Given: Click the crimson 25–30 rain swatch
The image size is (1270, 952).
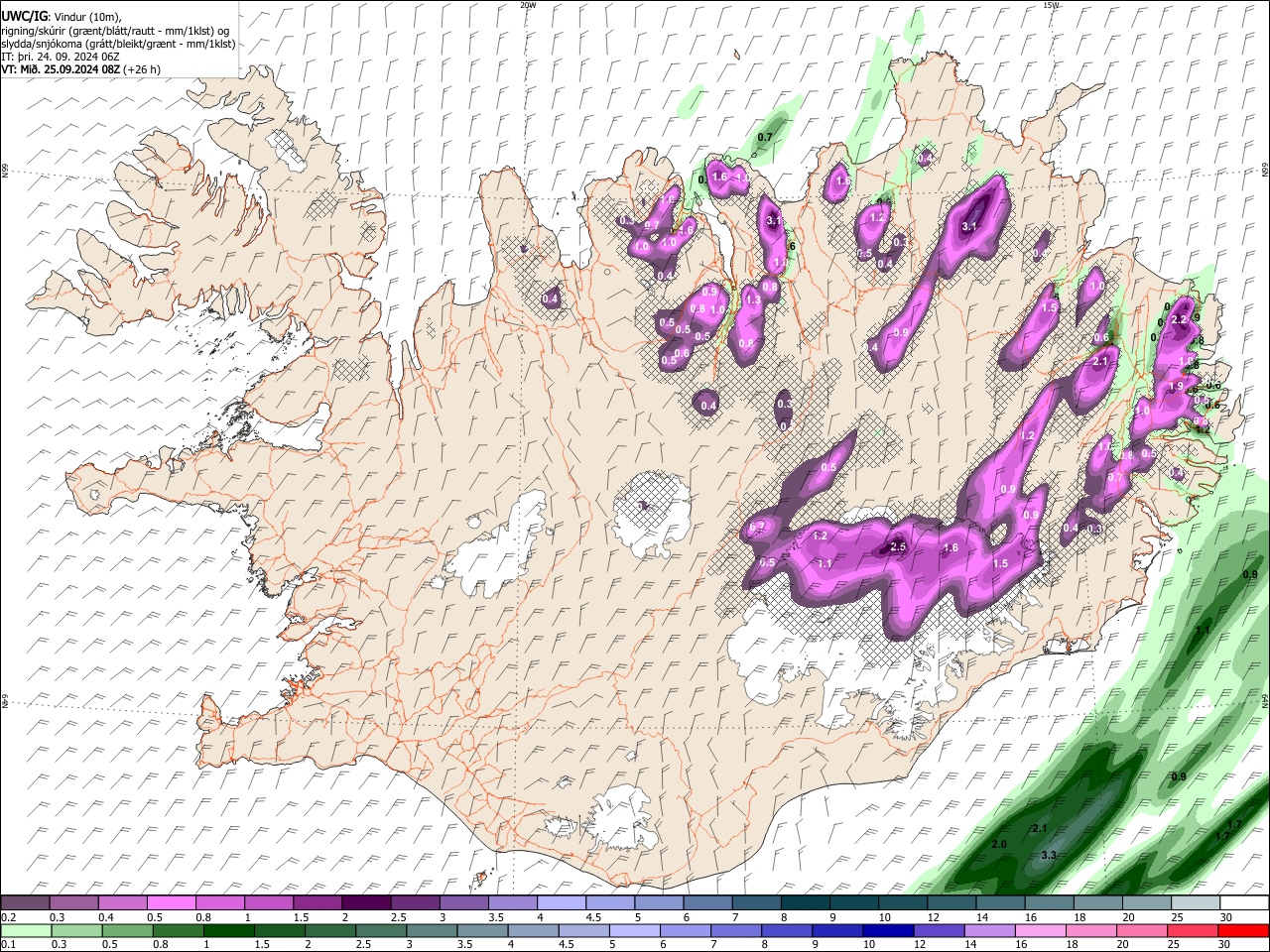Looking at the screenshot, I should 1193,930.
